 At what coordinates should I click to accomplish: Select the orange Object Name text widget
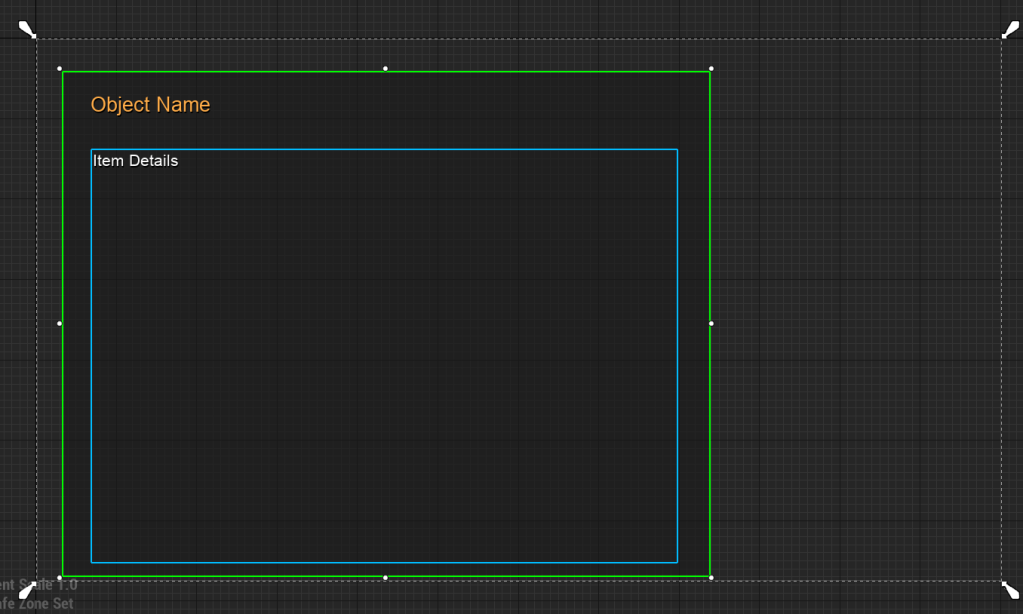coord(150,105)
